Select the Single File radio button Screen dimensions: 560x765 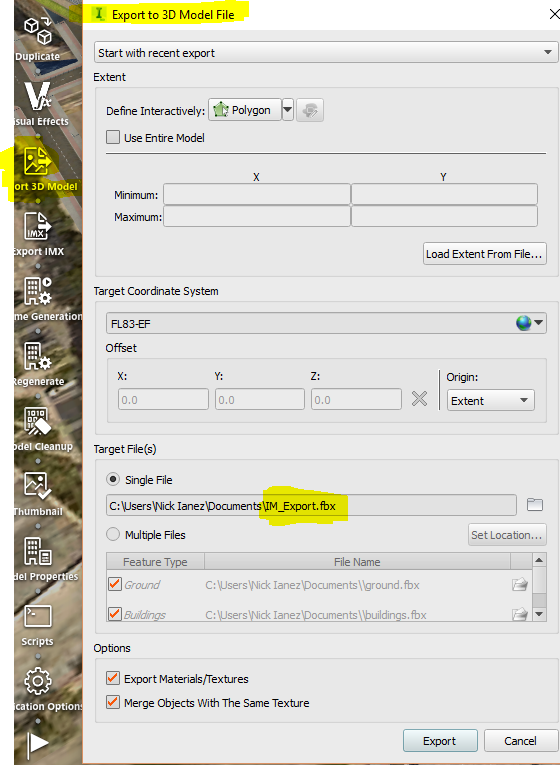point(113,480)
